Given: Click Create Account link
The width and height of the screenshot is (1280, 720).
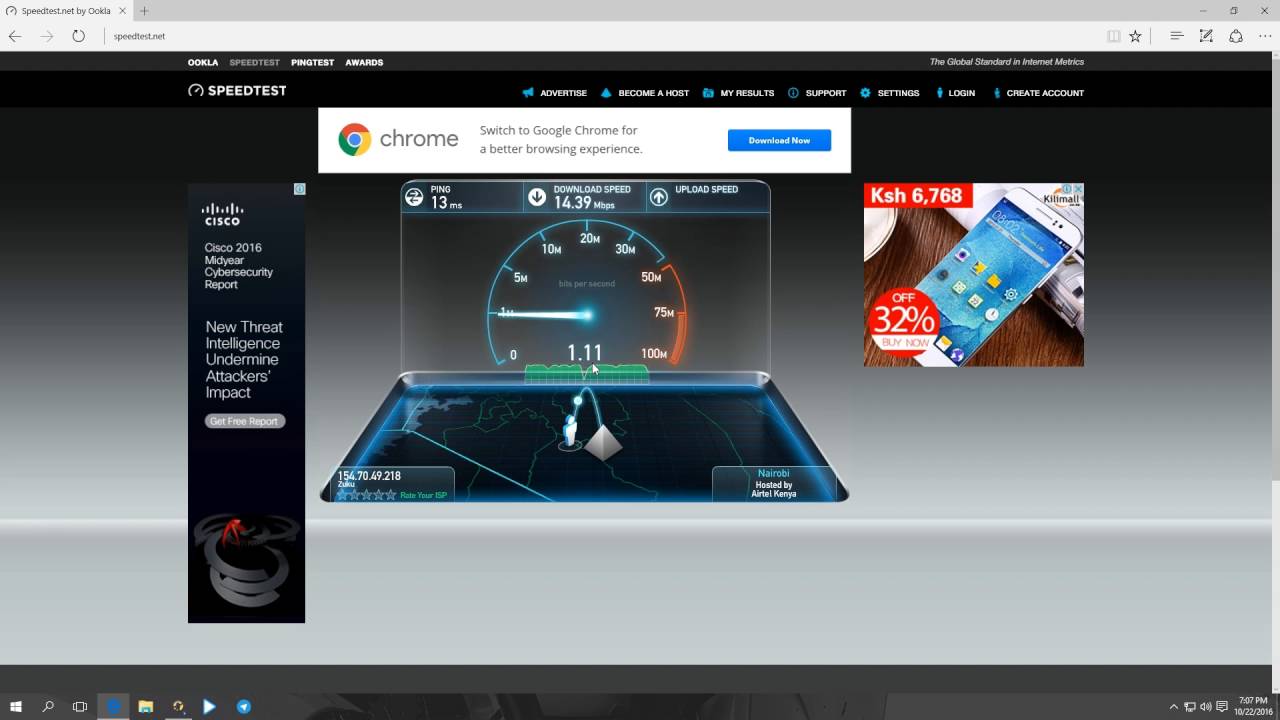Looking at the screenshot, I should pos(1045,93).
